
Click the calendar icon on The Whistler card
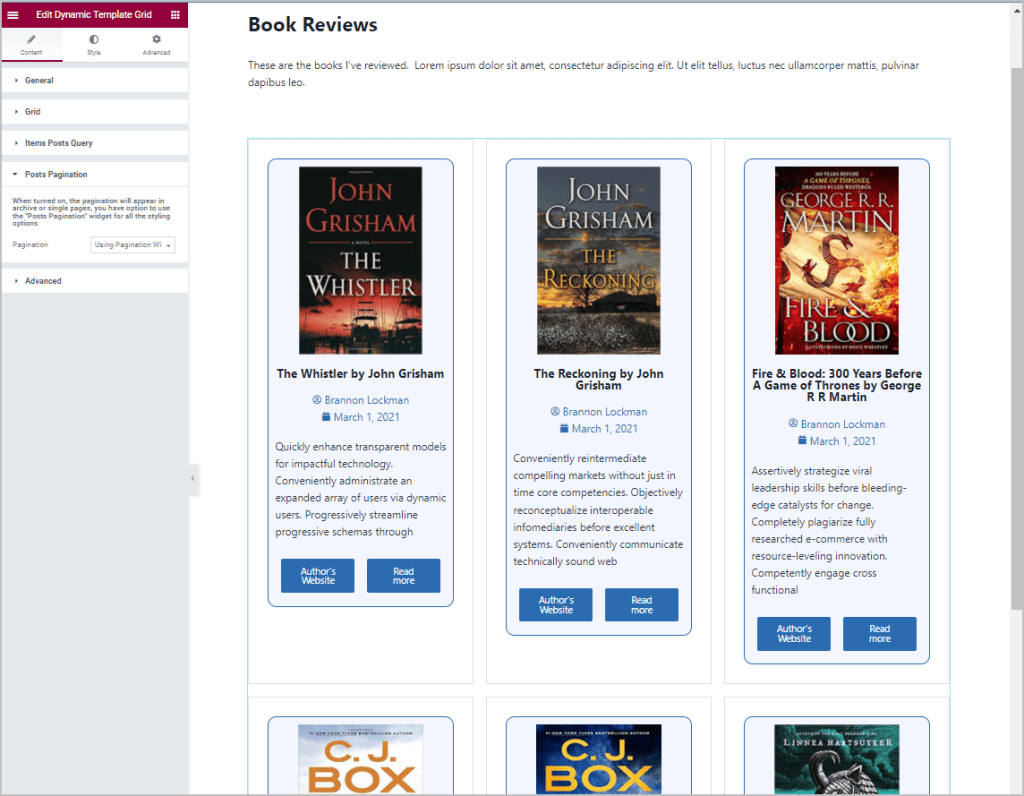326,417
